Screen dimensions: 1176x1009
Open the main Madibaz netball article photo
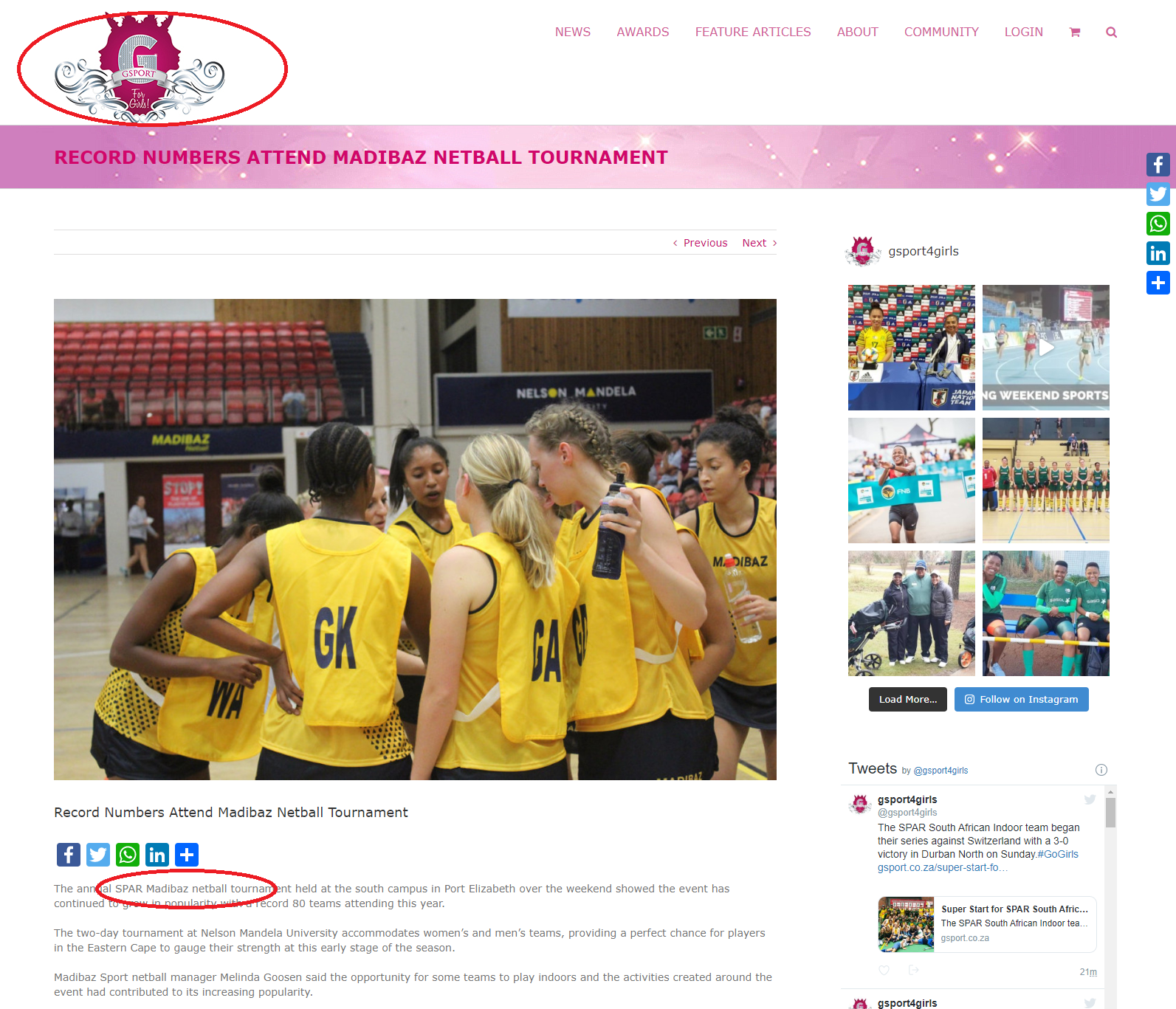[415, 540]
